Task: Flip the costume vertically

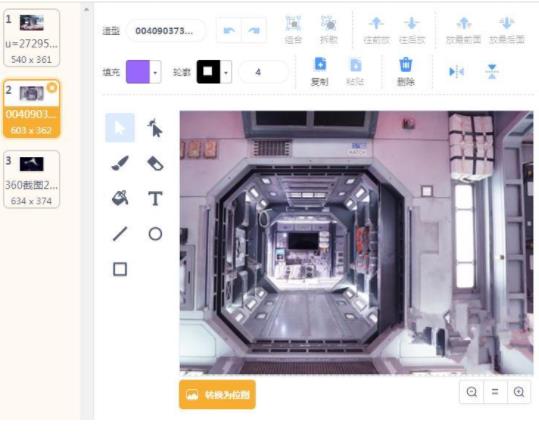Action: (x=492, y=72)
